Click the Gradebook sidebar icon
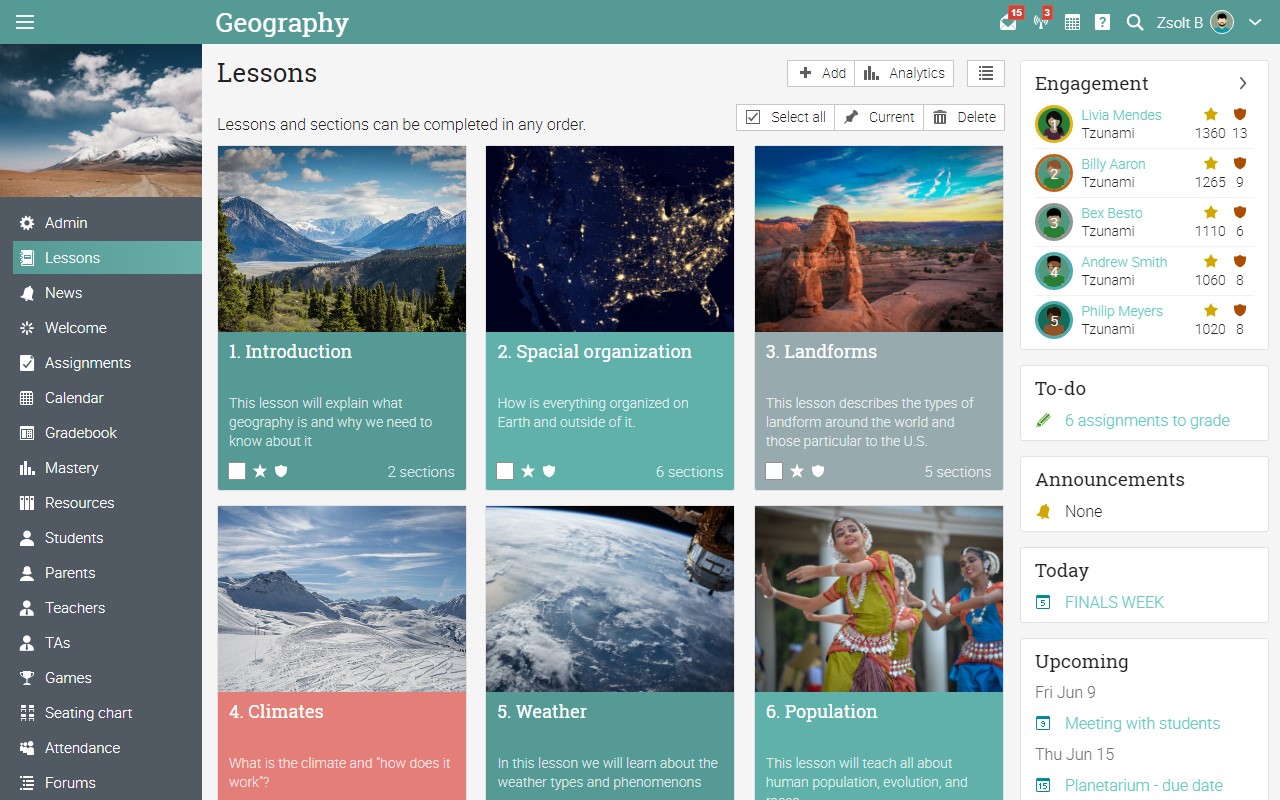 coord(27,433)
